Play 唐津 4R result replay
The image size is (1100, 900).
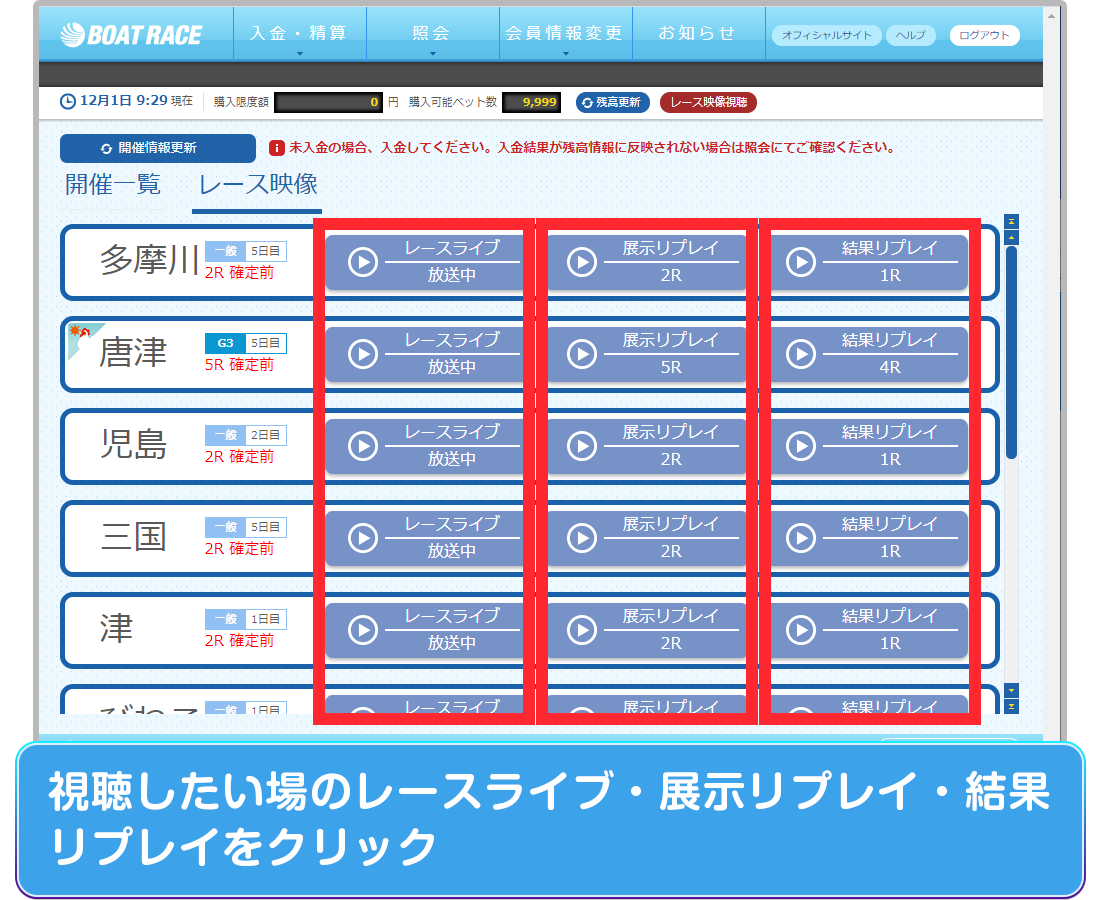[x=866, y=354]
